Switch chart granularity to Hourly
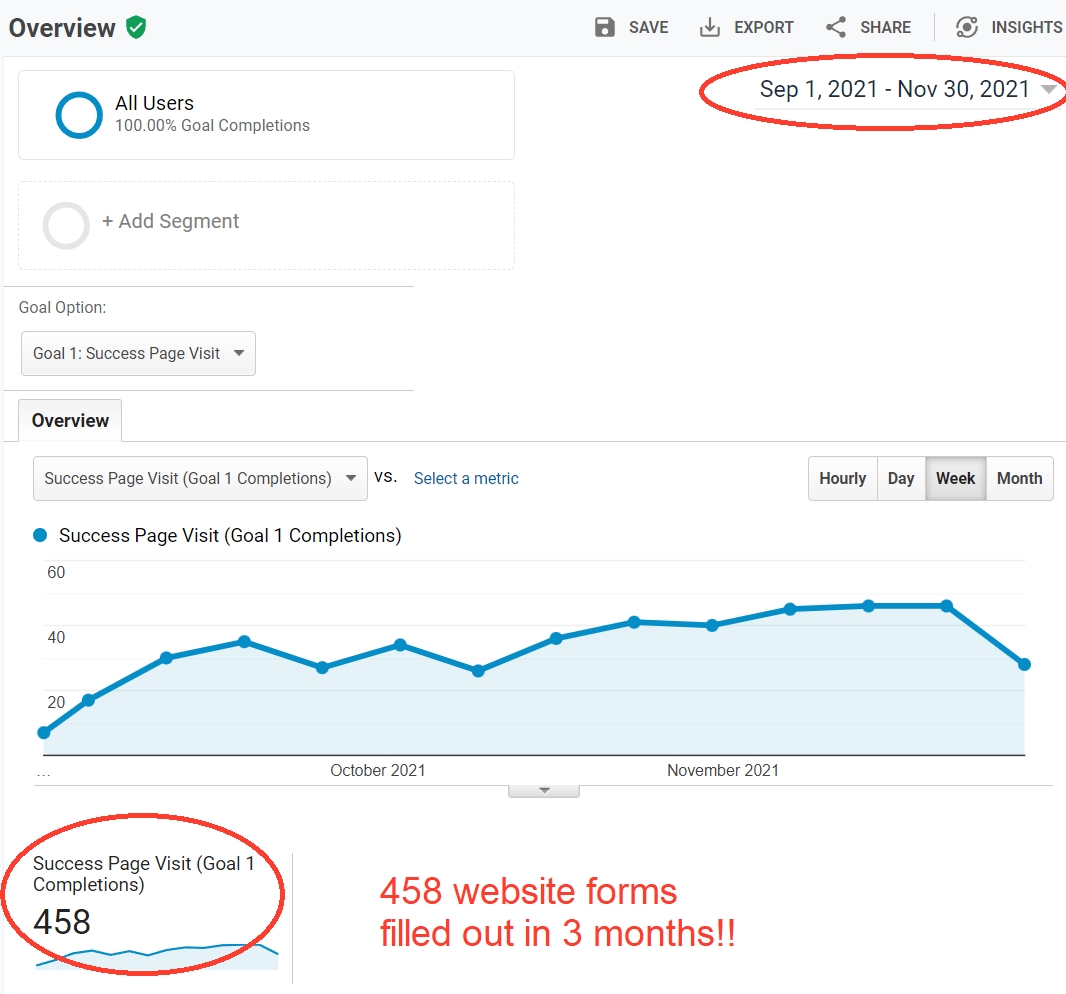Screen dimensions: 1066x994 point(842,478)
